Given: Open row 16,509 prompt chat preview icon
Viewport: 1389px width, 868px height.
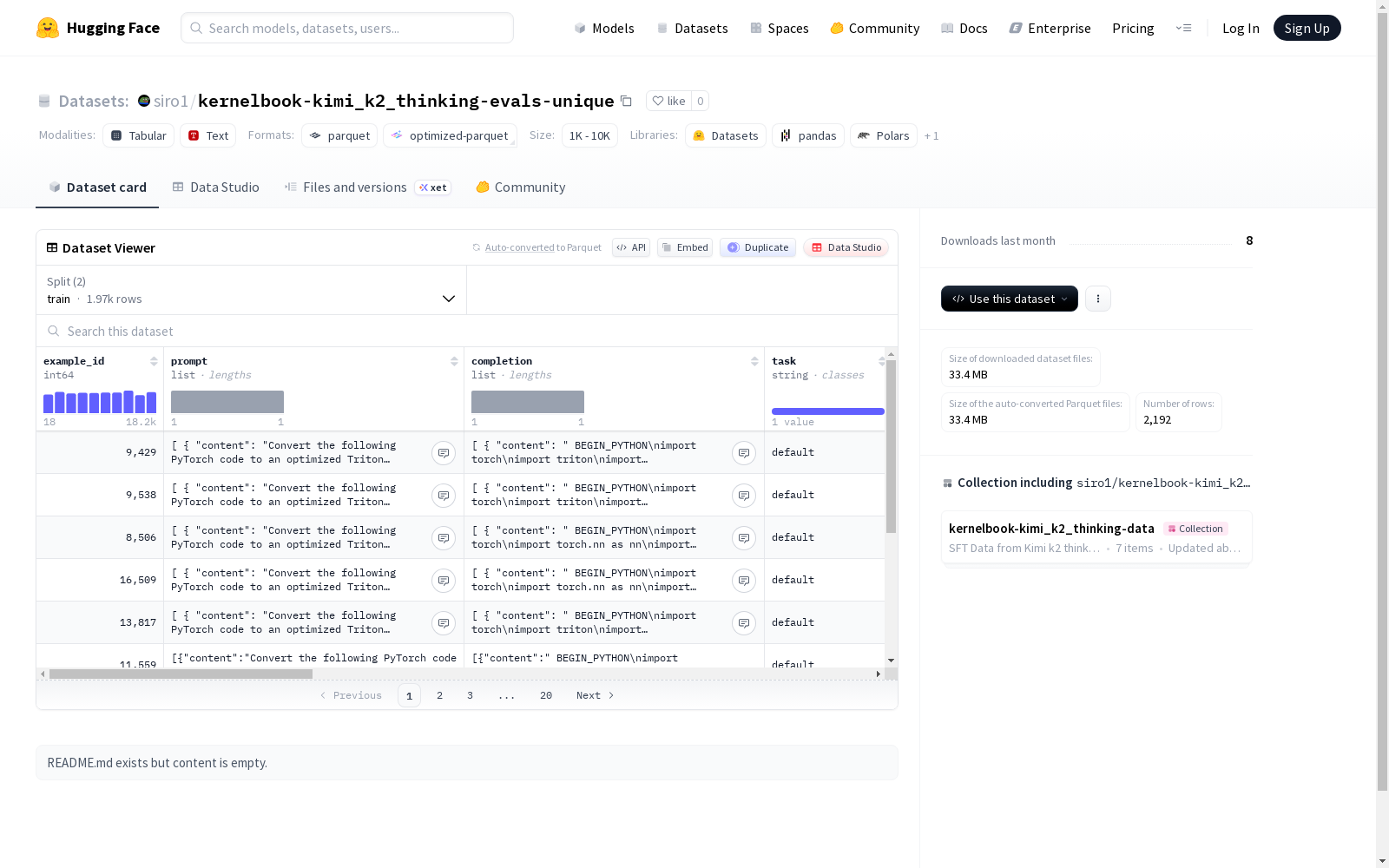Looking at the screenshot, I should point(444,580).
